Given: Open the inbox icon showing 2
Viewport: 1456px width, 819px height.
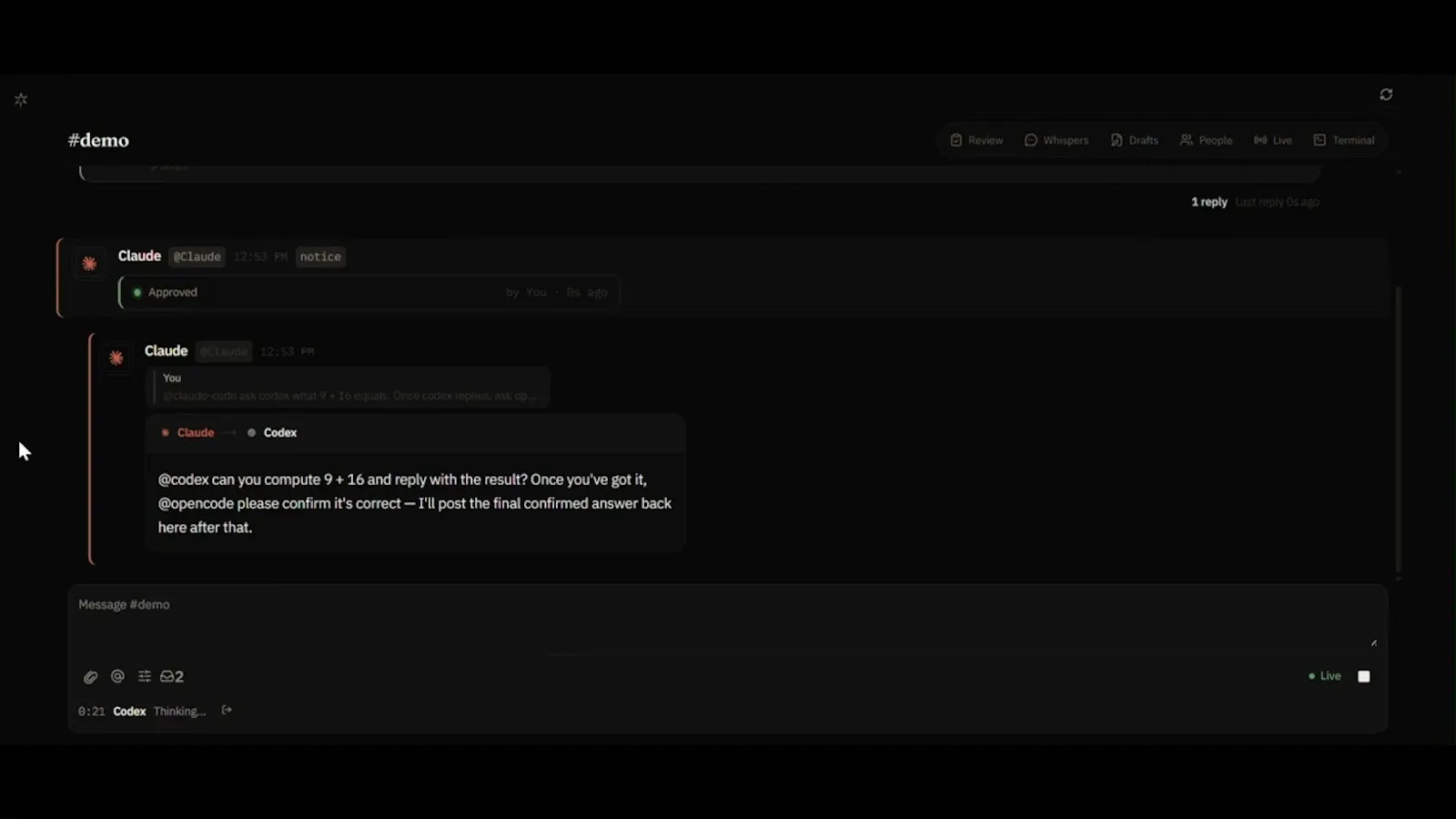Looking at the screenshot, I should coord(172,676).
